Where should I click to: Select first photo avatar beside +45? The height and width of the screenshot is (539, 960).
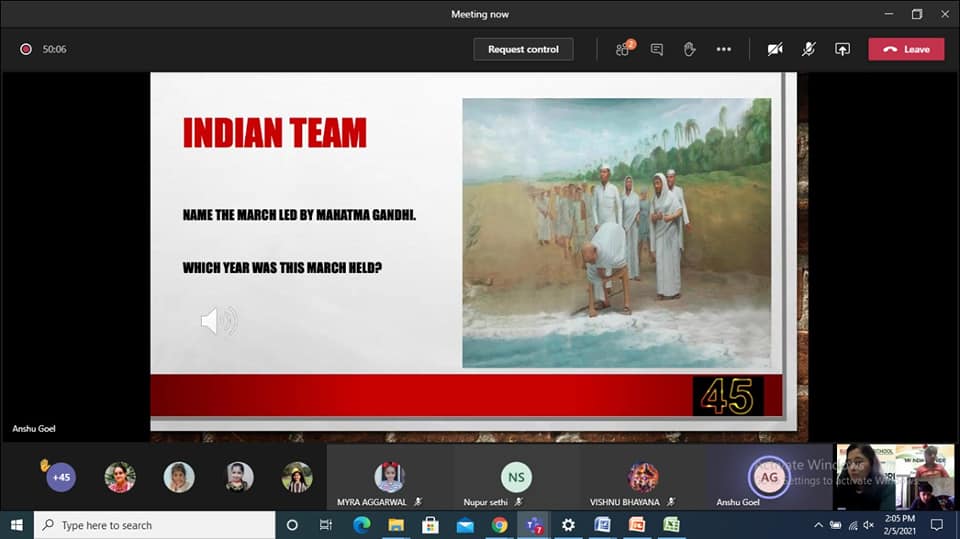pos(120,477)
